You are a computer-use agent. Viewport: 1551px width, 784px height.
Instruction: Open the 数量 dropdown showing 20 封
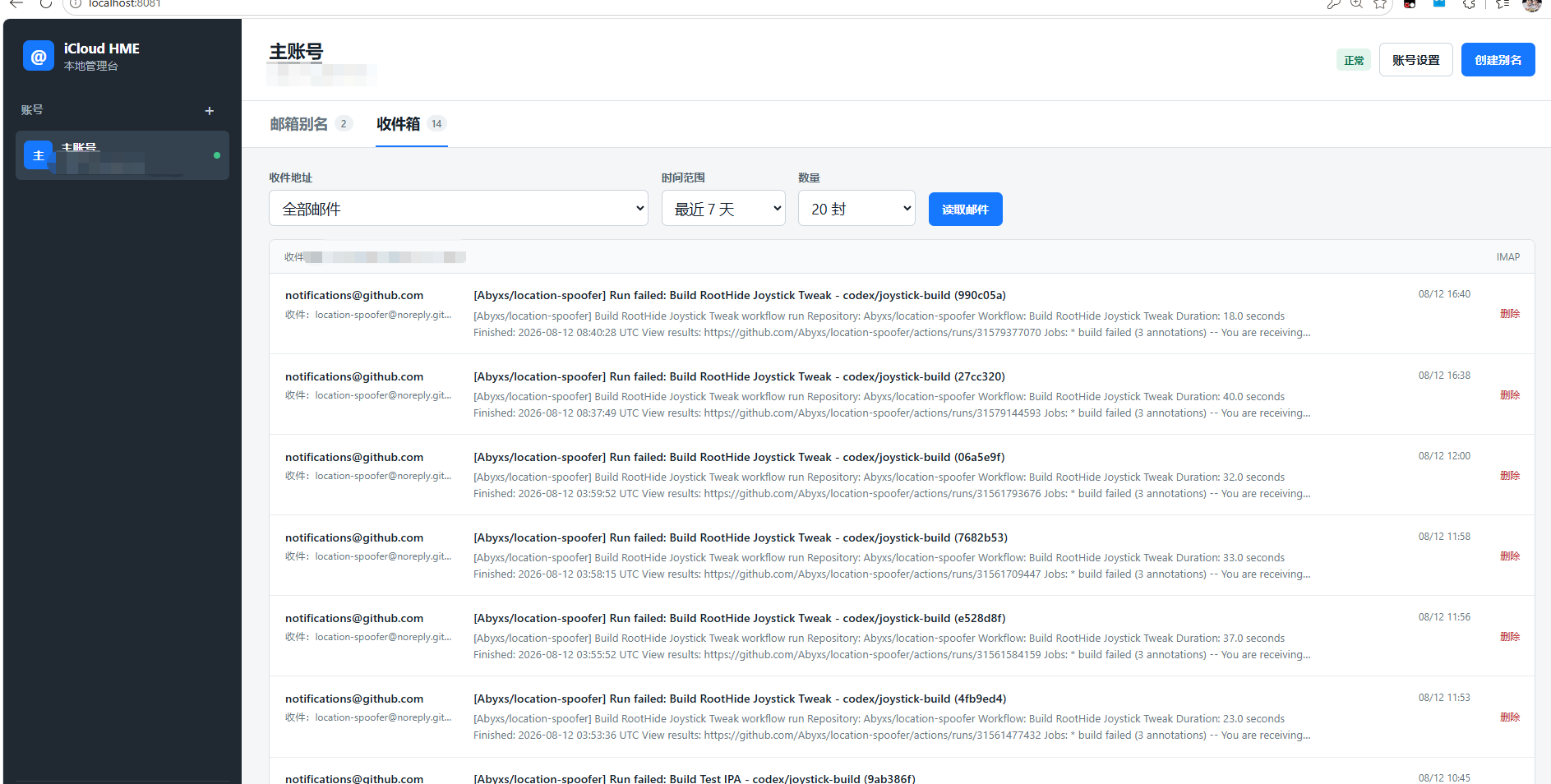coord(856,209)
